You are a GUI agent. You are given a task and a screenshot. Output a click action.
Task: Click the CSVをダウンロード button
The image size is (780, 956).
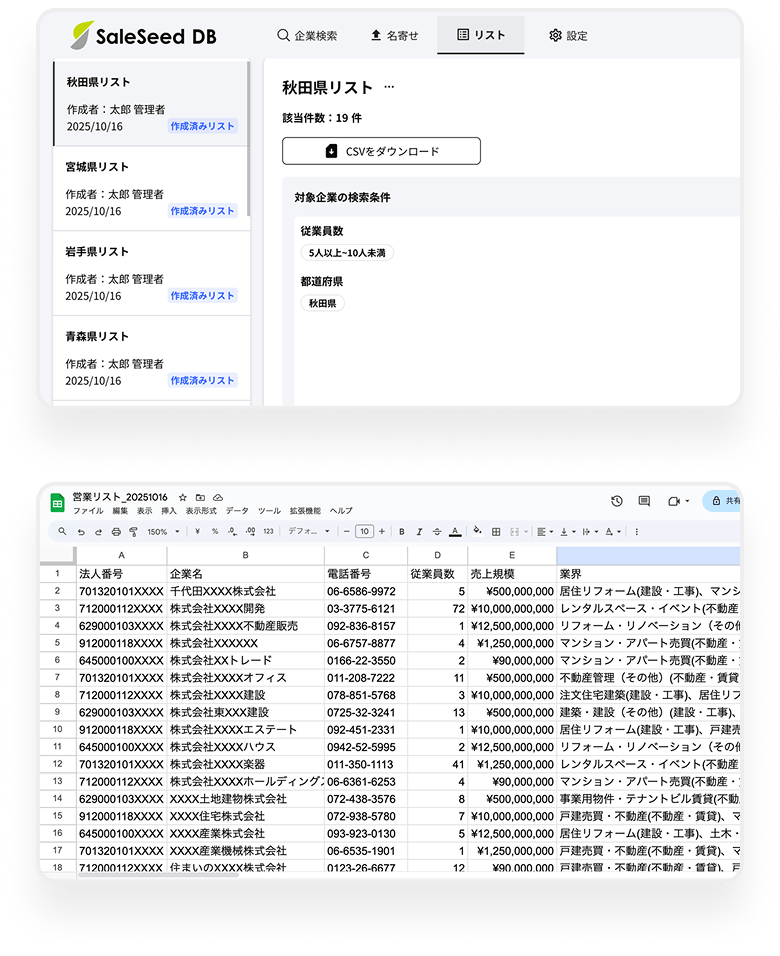[381, 151]
